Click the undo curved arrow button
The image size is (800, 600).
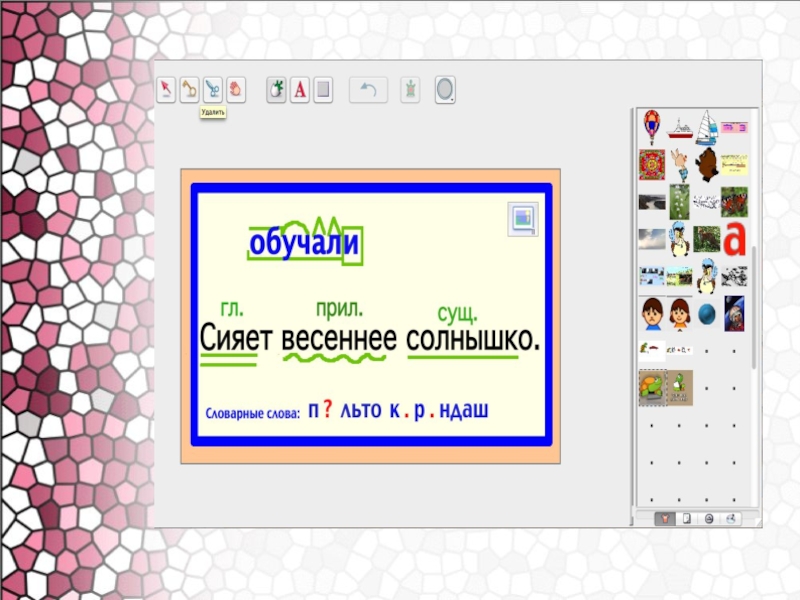(x=368, y=90)
